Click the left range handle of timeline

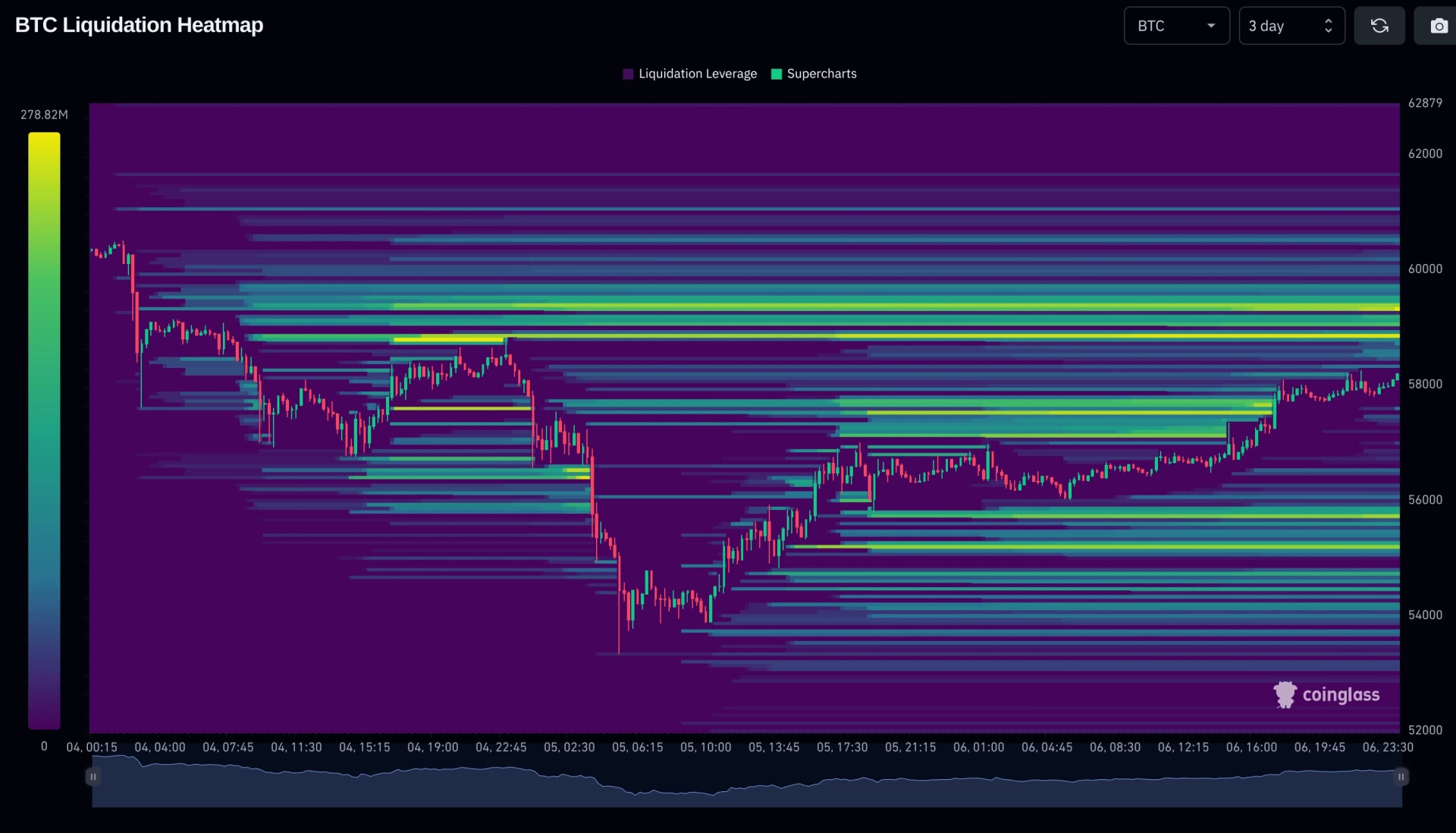coord(93,777)
